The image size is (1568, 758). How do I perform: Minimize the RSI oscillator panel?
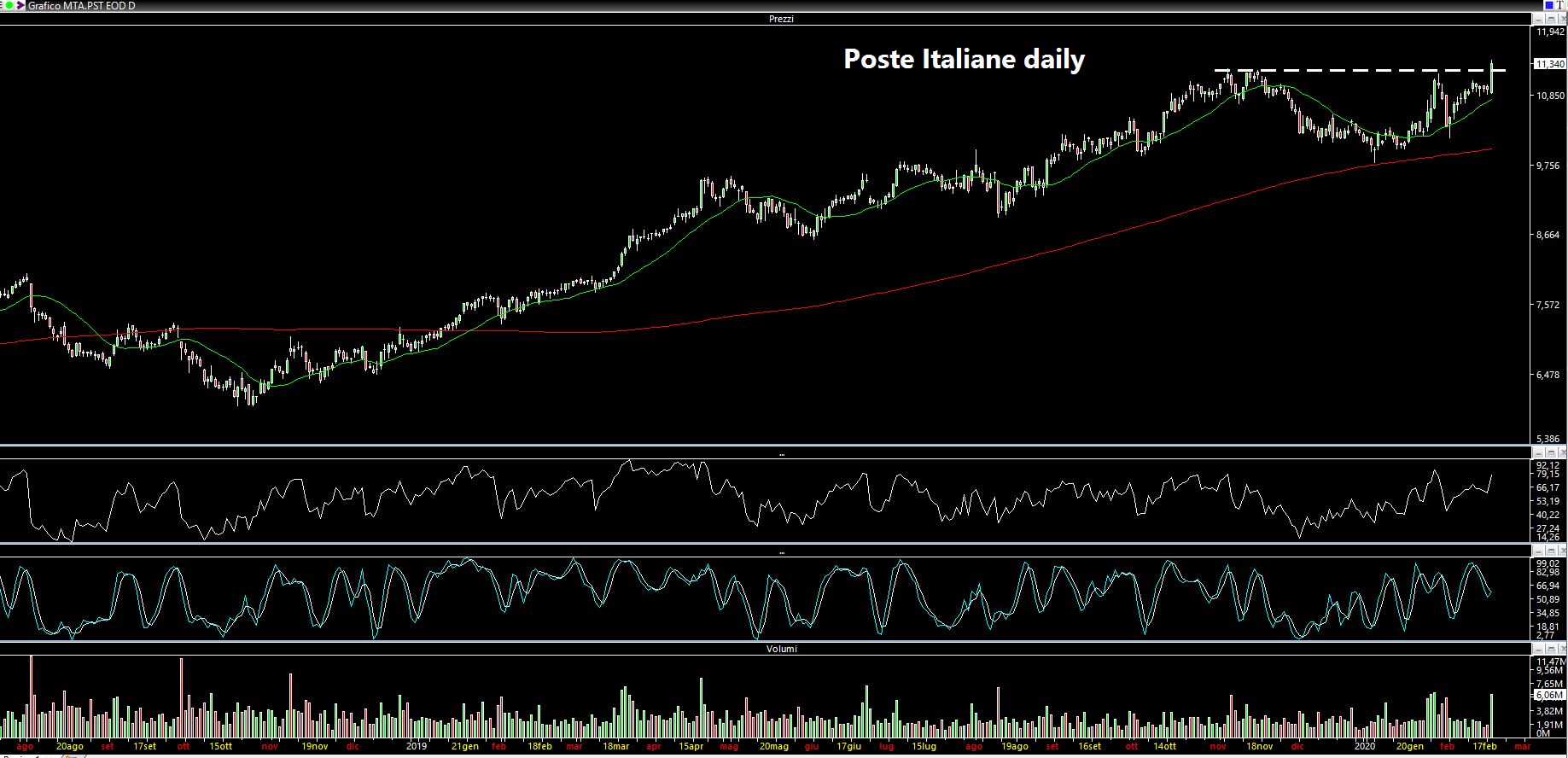1539,452
